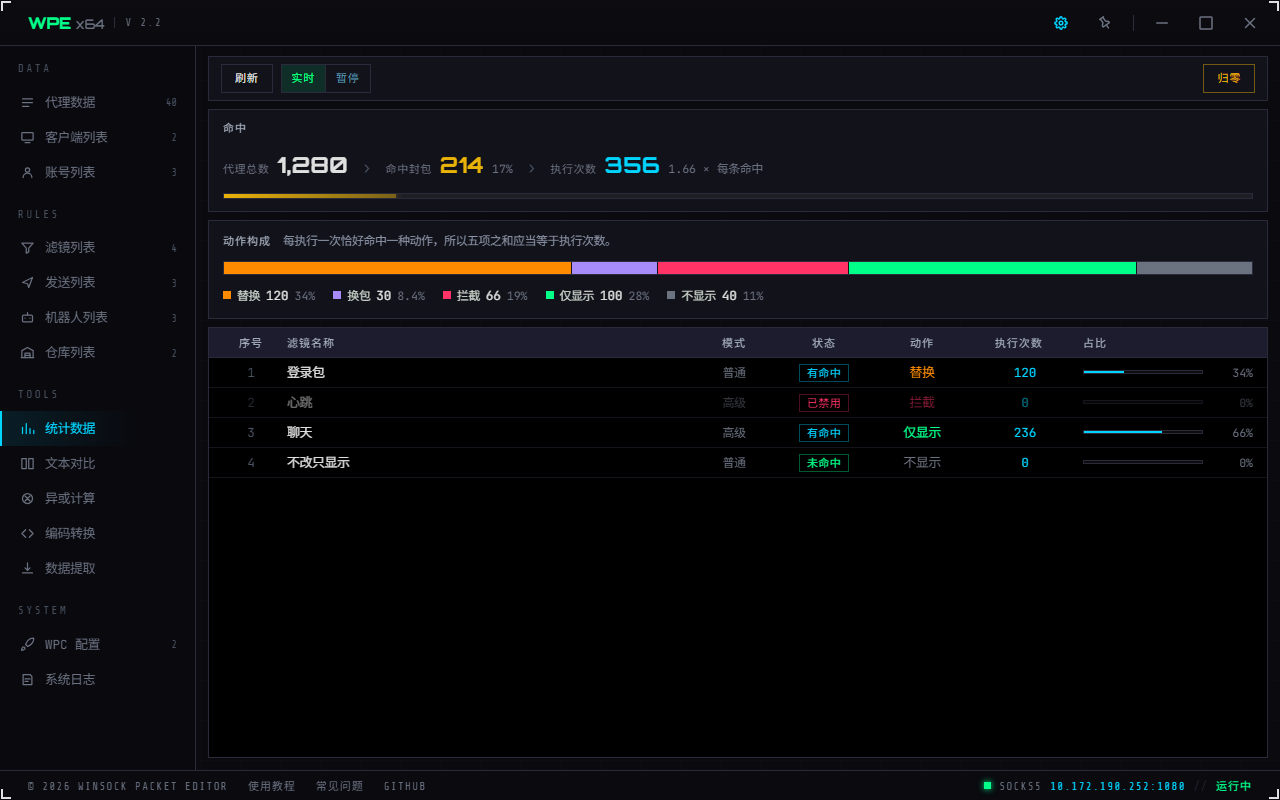This screenshot has width=1280, height=800.
Task: Click the 统计数据 bar chart icon
Action: pos(27,428)
